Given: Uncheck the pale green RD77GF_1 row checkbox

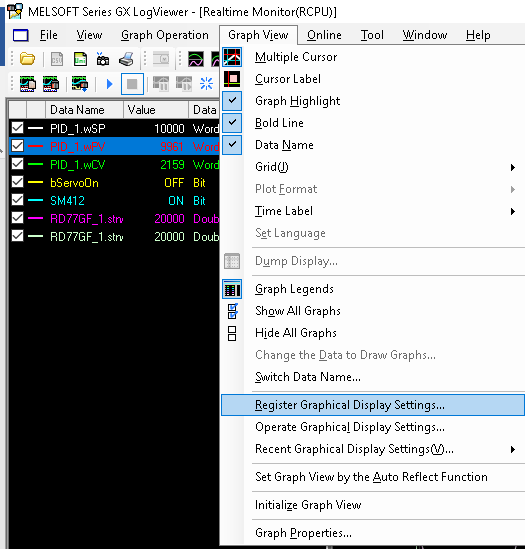Looking at the screenshot, I should 18,236.
